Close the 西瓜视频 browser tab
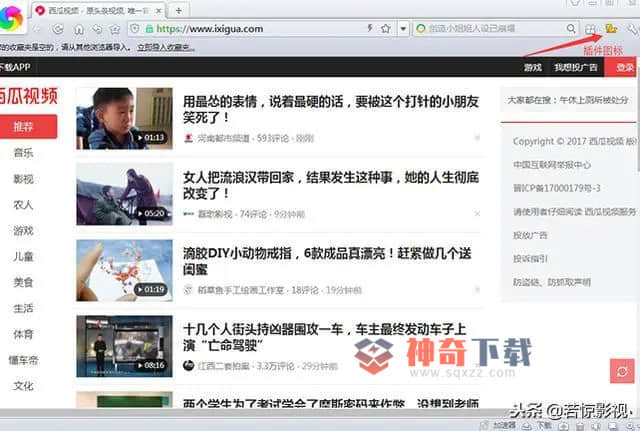 [159, 11]
